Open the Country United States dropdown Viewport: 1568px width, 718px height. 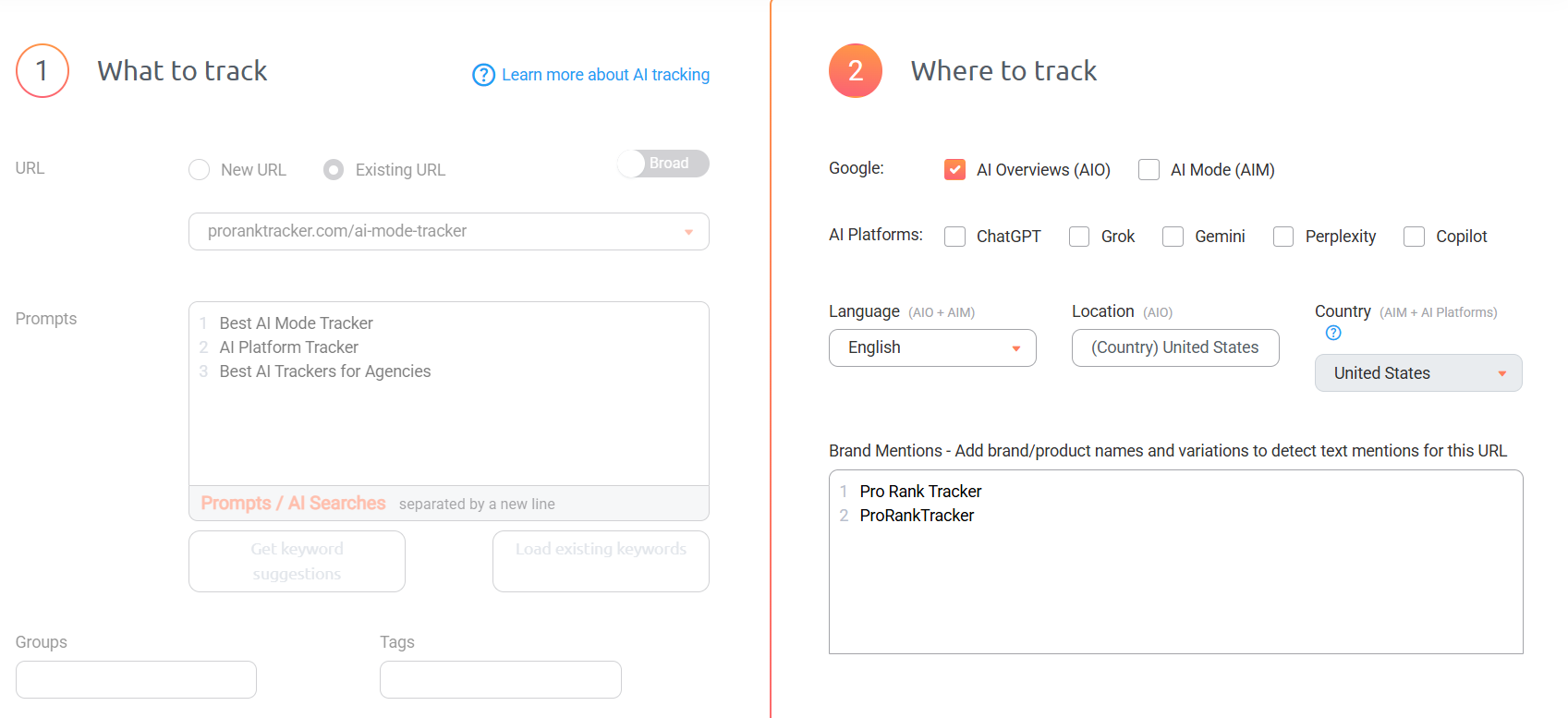[1418, 373]
